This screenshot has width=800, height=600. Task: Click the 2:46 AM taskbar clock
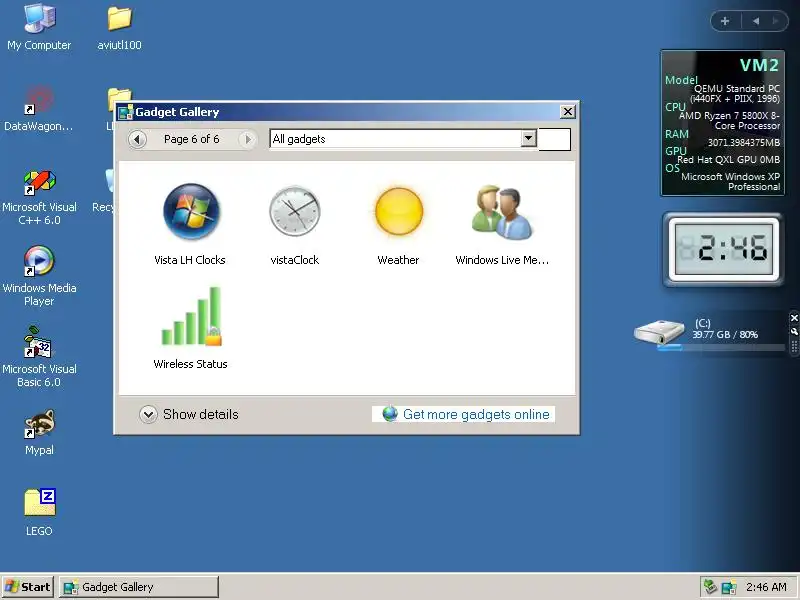766,587
